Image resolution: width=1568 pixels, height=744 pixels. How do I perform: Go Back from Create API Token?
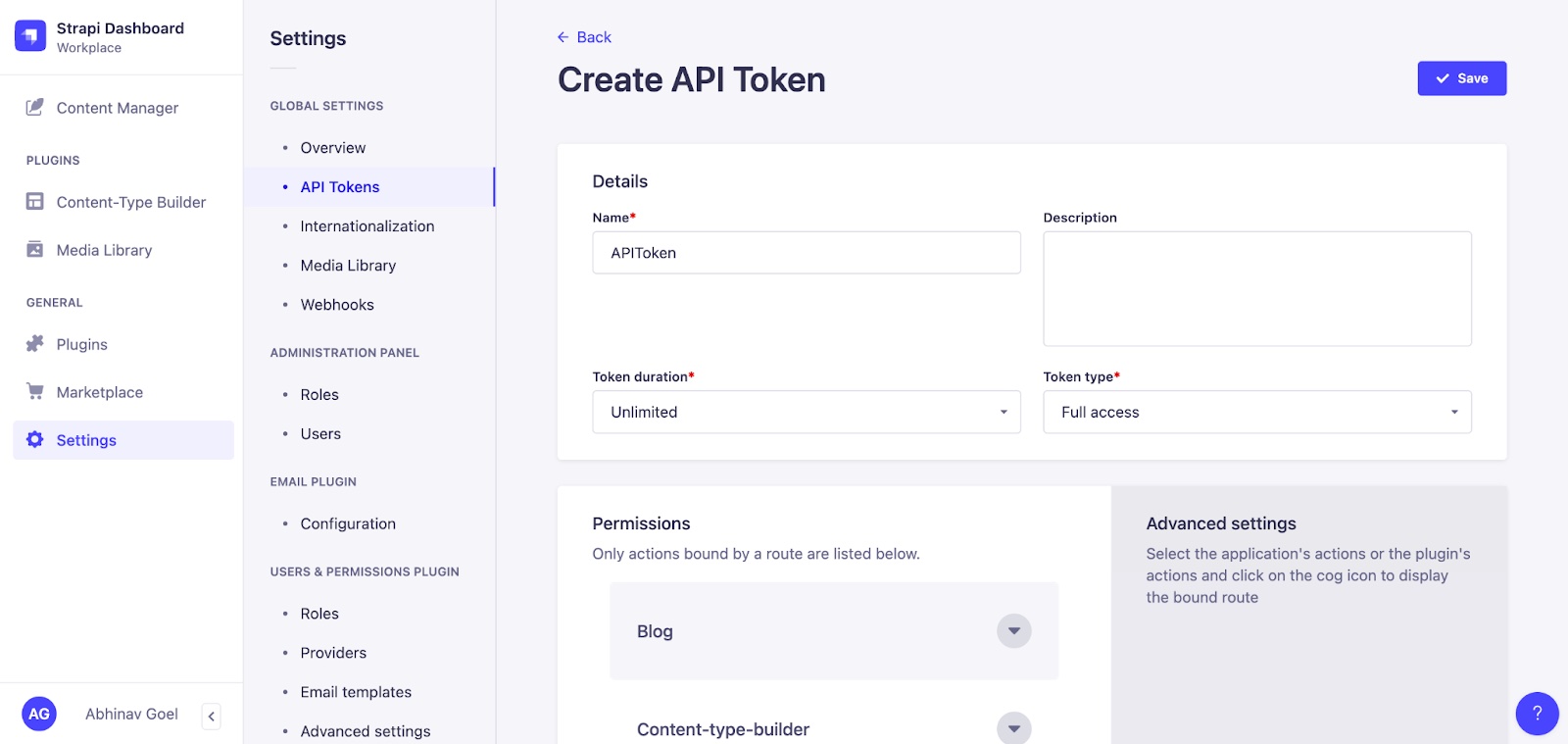tap(583, 36)
